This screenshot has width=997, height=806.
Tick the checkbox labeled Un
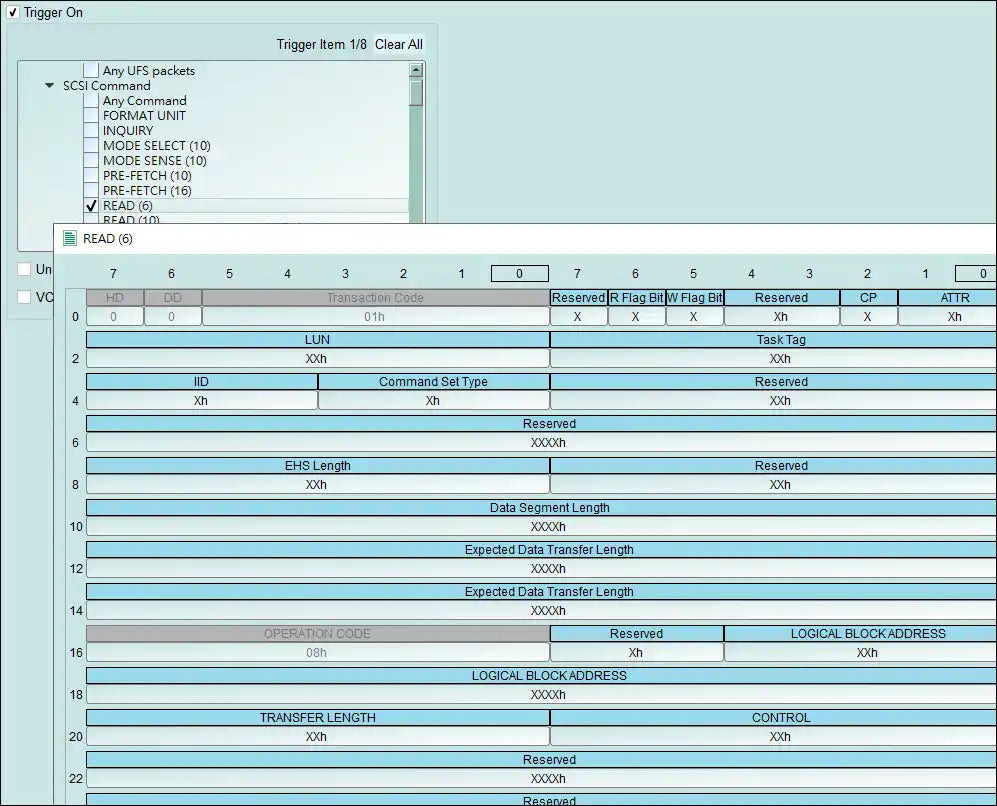(24, 269)
